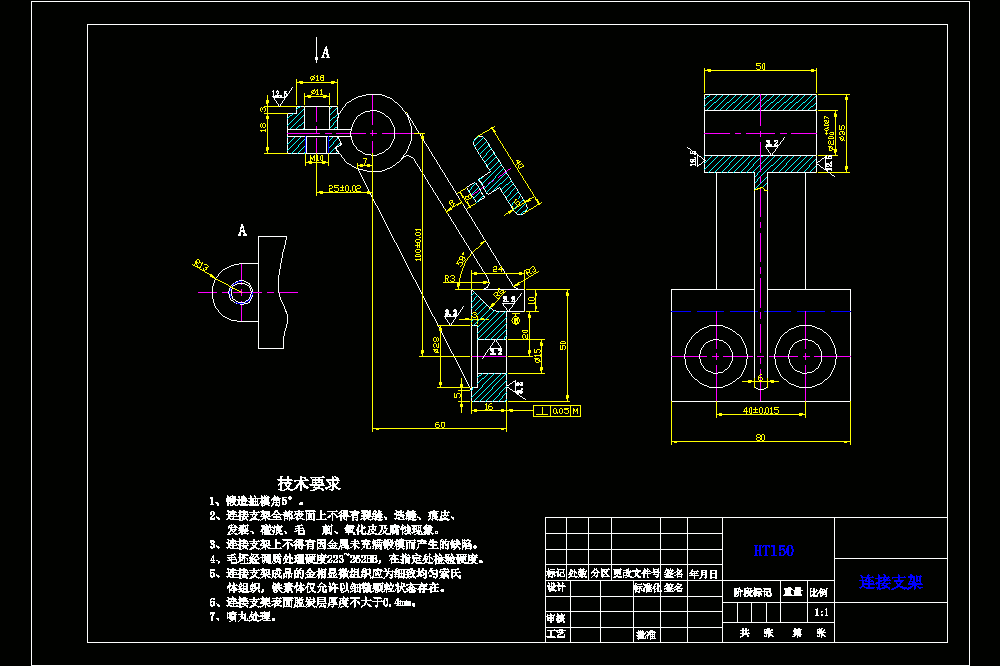Click the 更改文件号 title block cell
Viewport: 1000px width, 666px height.
point(636,574)
